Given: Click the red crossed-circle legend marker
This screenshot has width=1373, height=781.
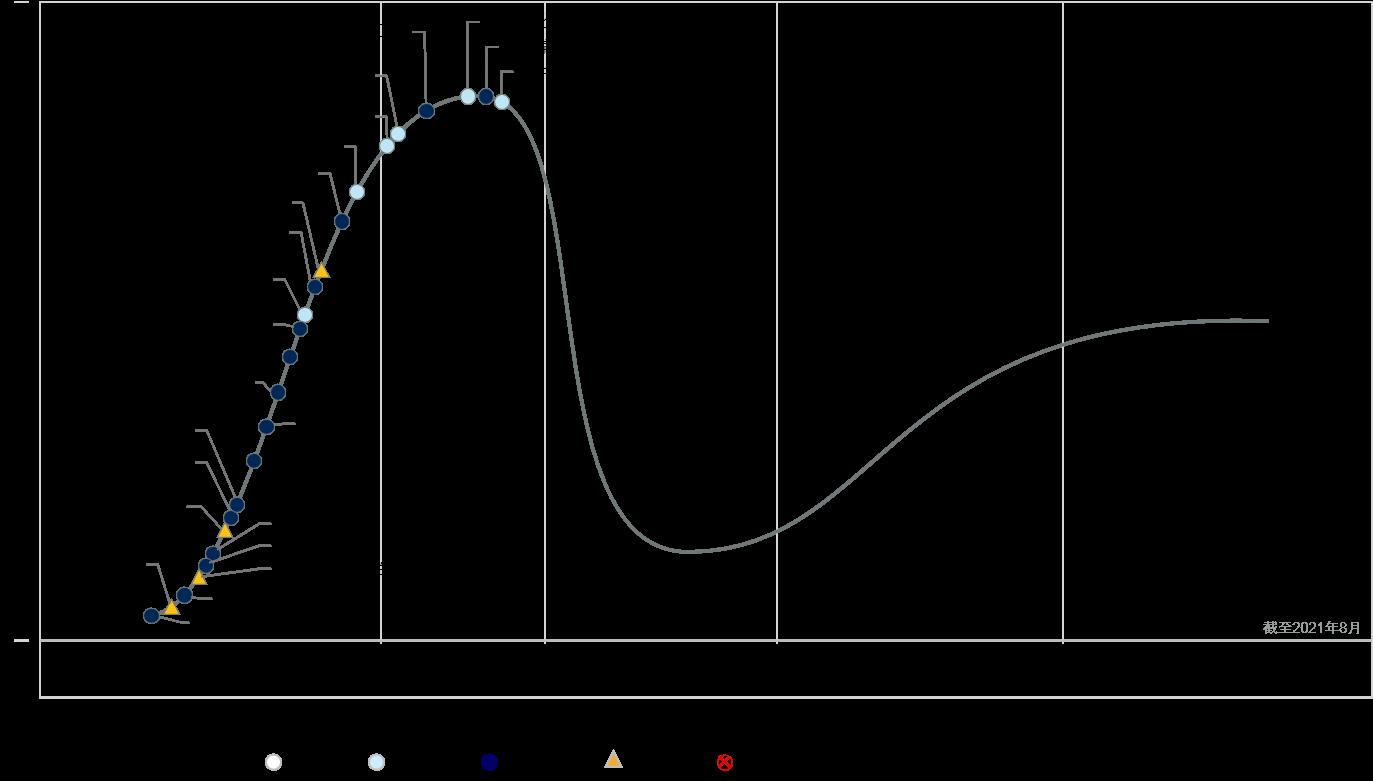Looking at the screenshot, I should pyautogui.click(x=725, y=762).
